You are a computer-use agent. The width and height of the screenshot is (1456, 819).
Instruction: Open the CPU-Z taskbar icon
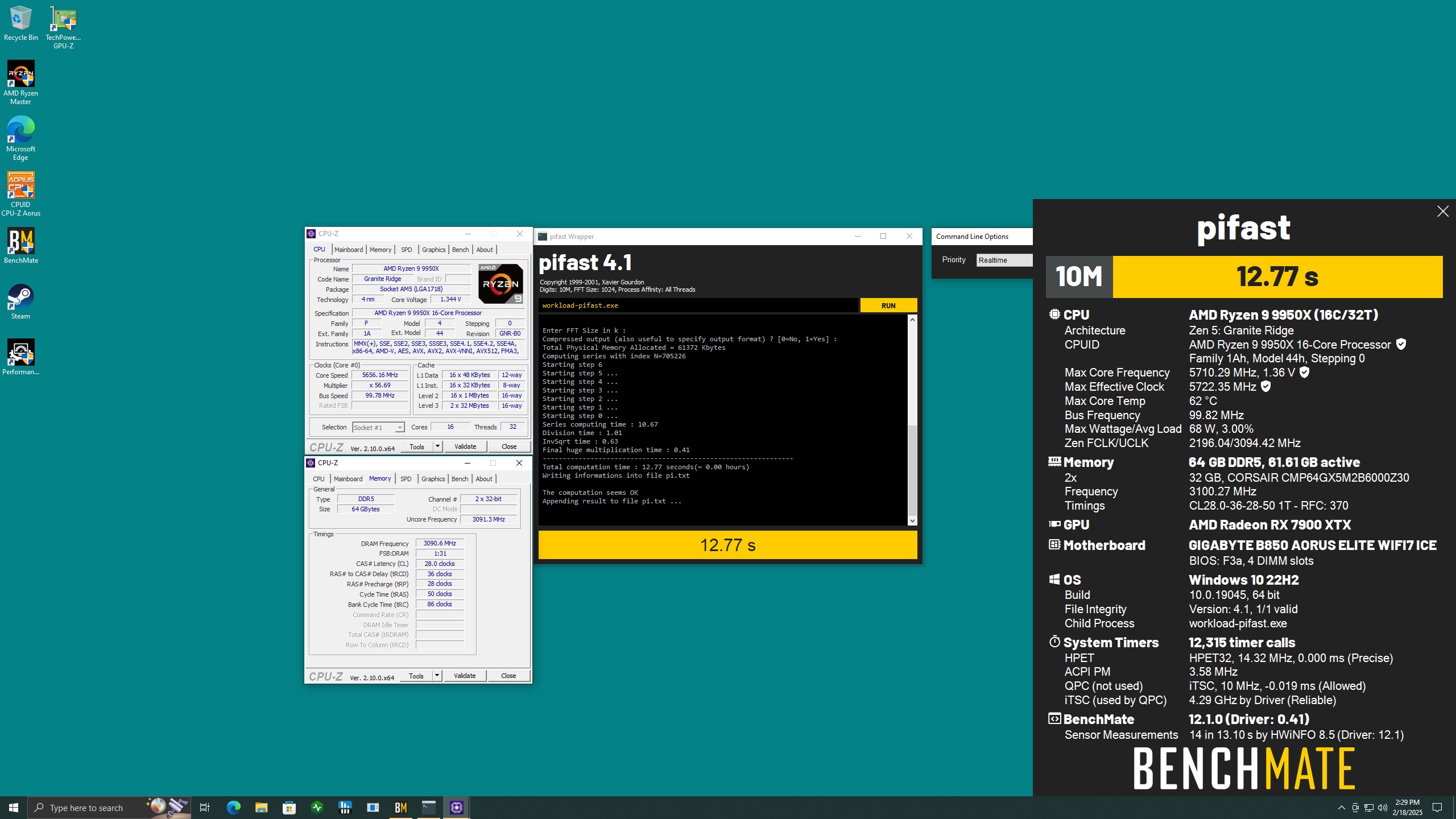pos(456,808)
